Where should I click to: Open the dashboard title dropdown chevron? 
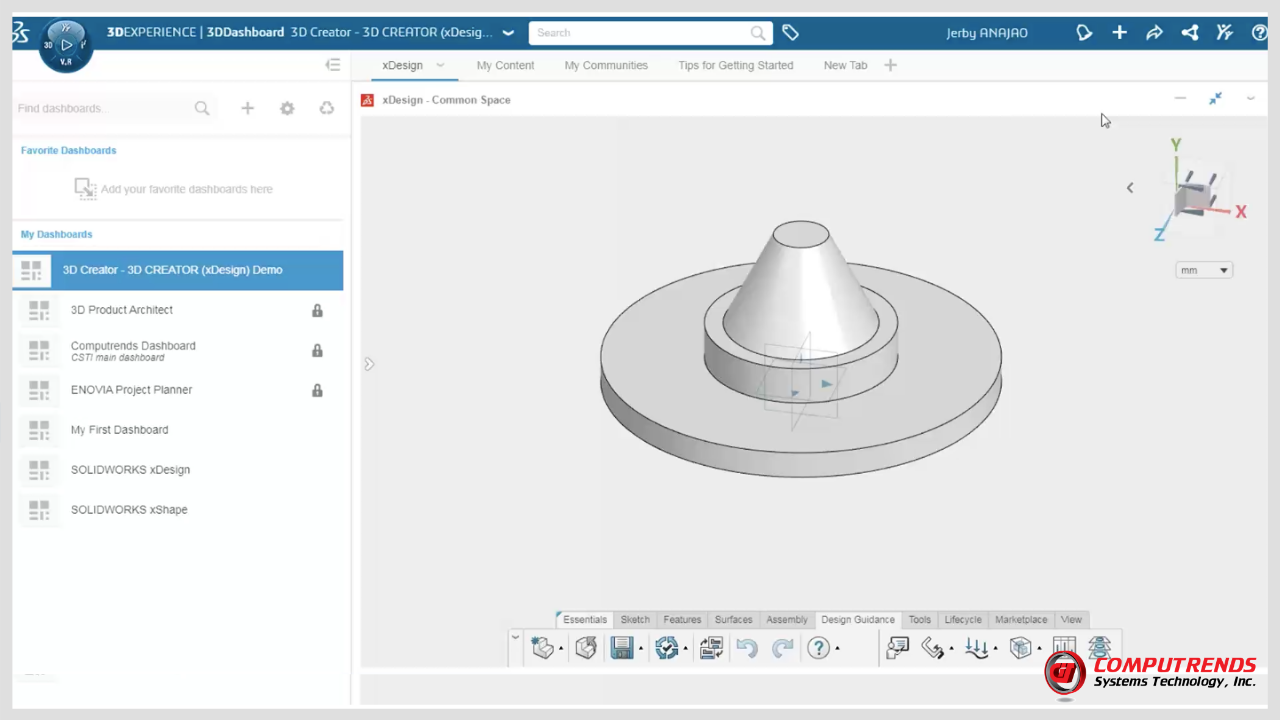click(x=508, y=33)
